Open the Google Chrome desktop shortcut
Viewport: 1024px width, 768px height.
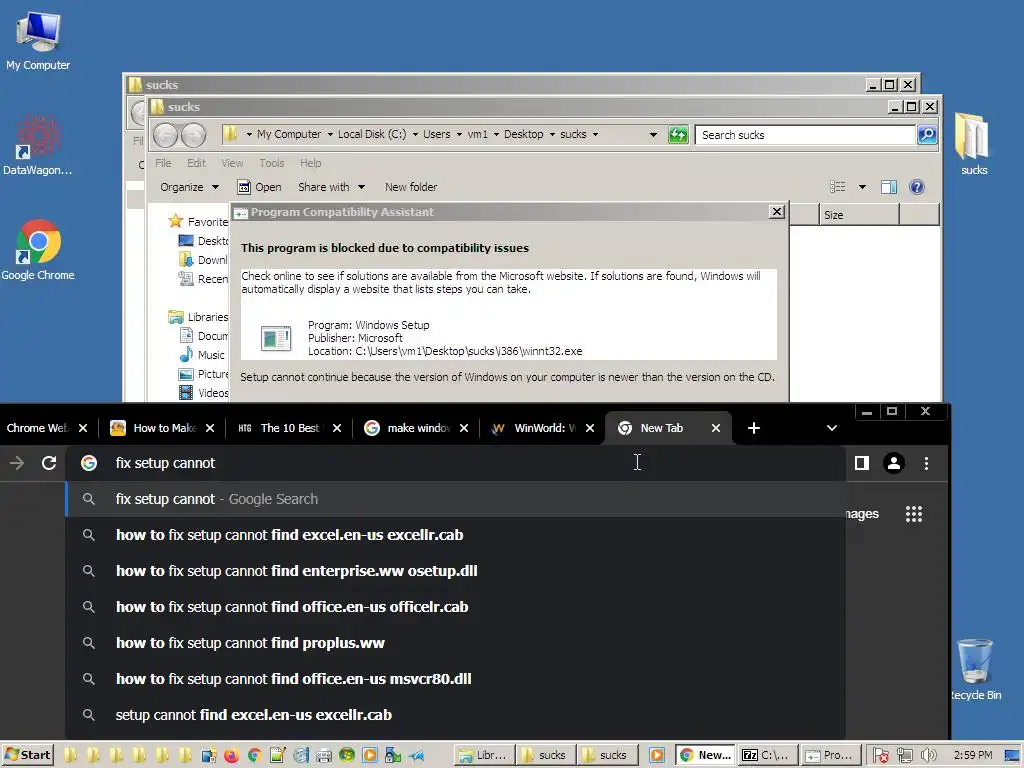[x=37, y=250]
